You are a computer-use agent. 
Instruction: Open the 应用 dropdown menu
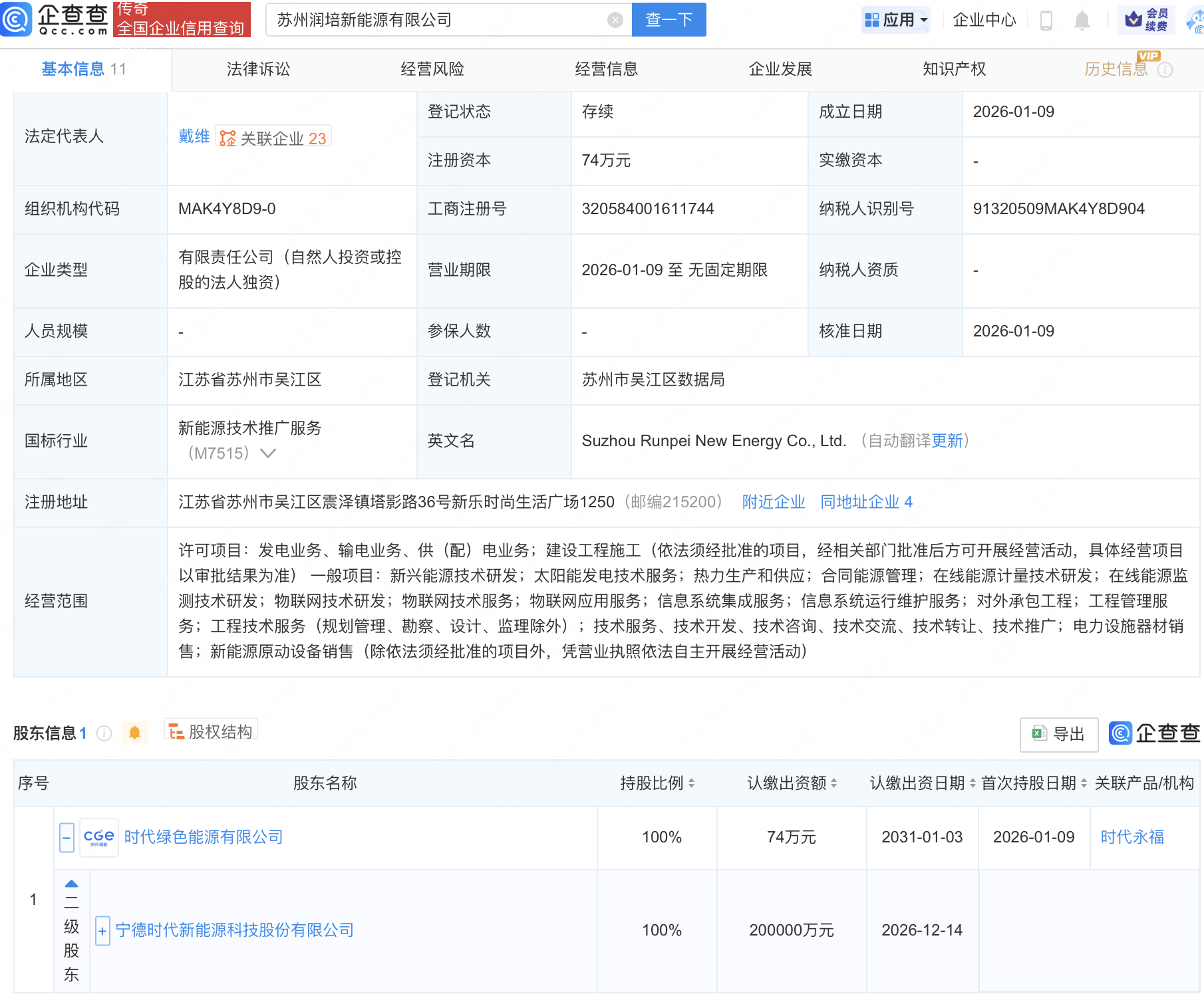[x=896, y=20]
